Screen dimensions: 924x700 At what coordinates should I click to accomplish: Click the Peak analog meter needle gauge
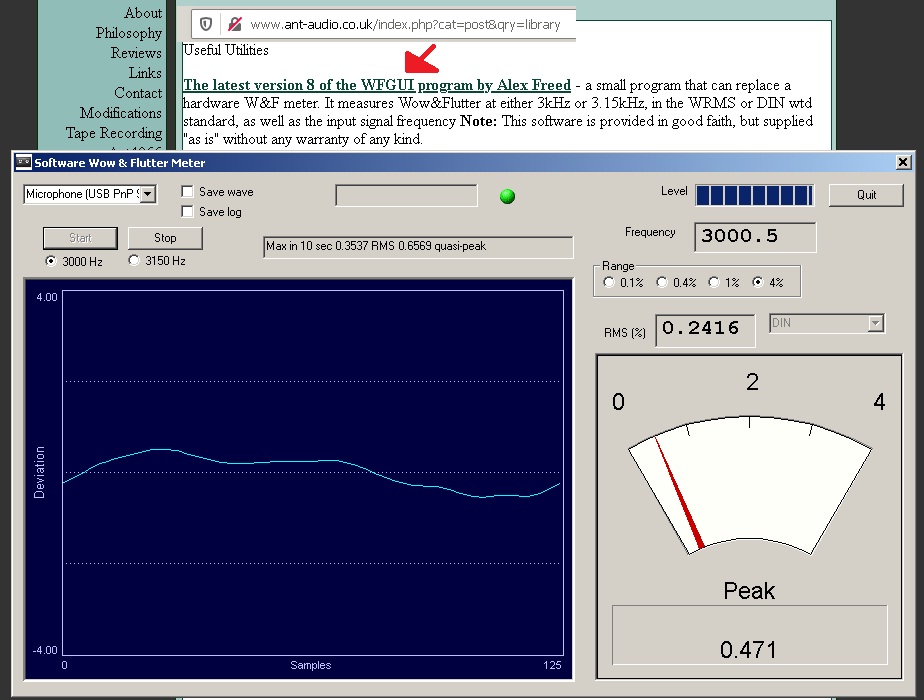[750, 486]
